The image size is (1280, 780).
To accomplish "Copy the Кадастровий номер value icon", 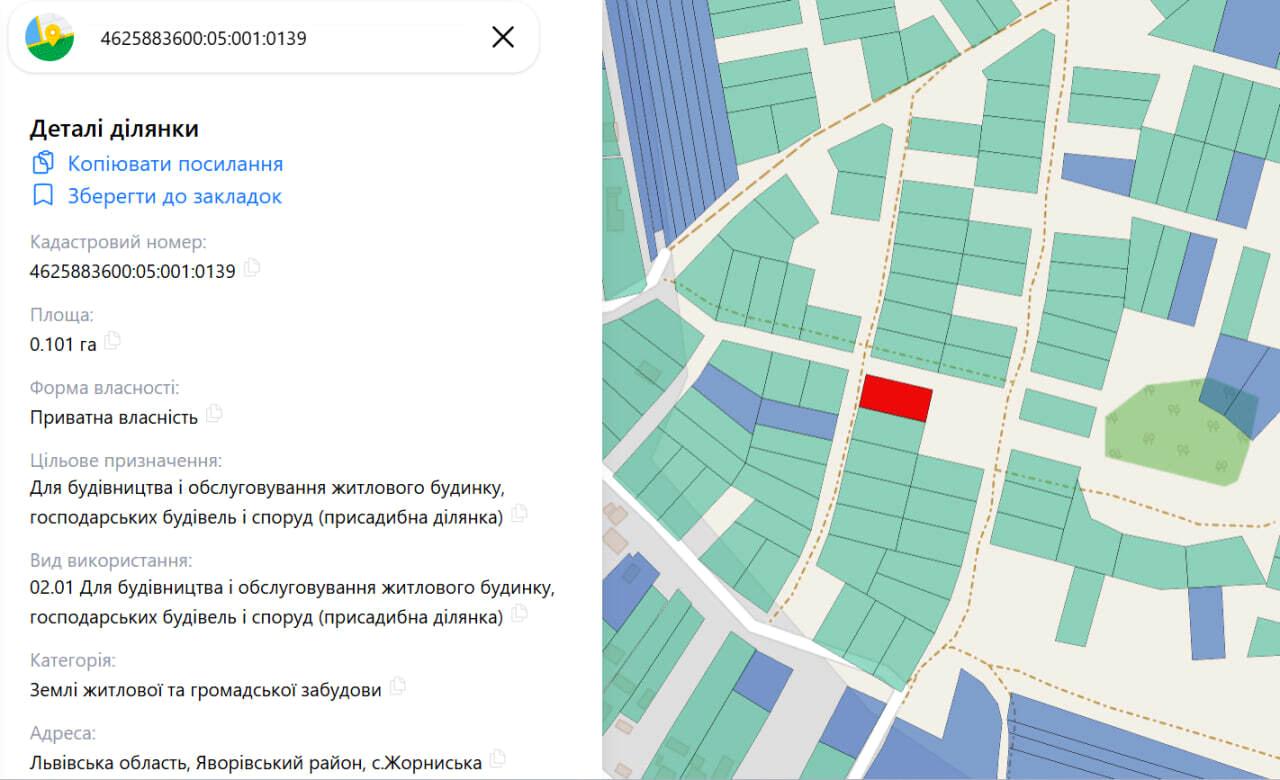I will [252, 268].
